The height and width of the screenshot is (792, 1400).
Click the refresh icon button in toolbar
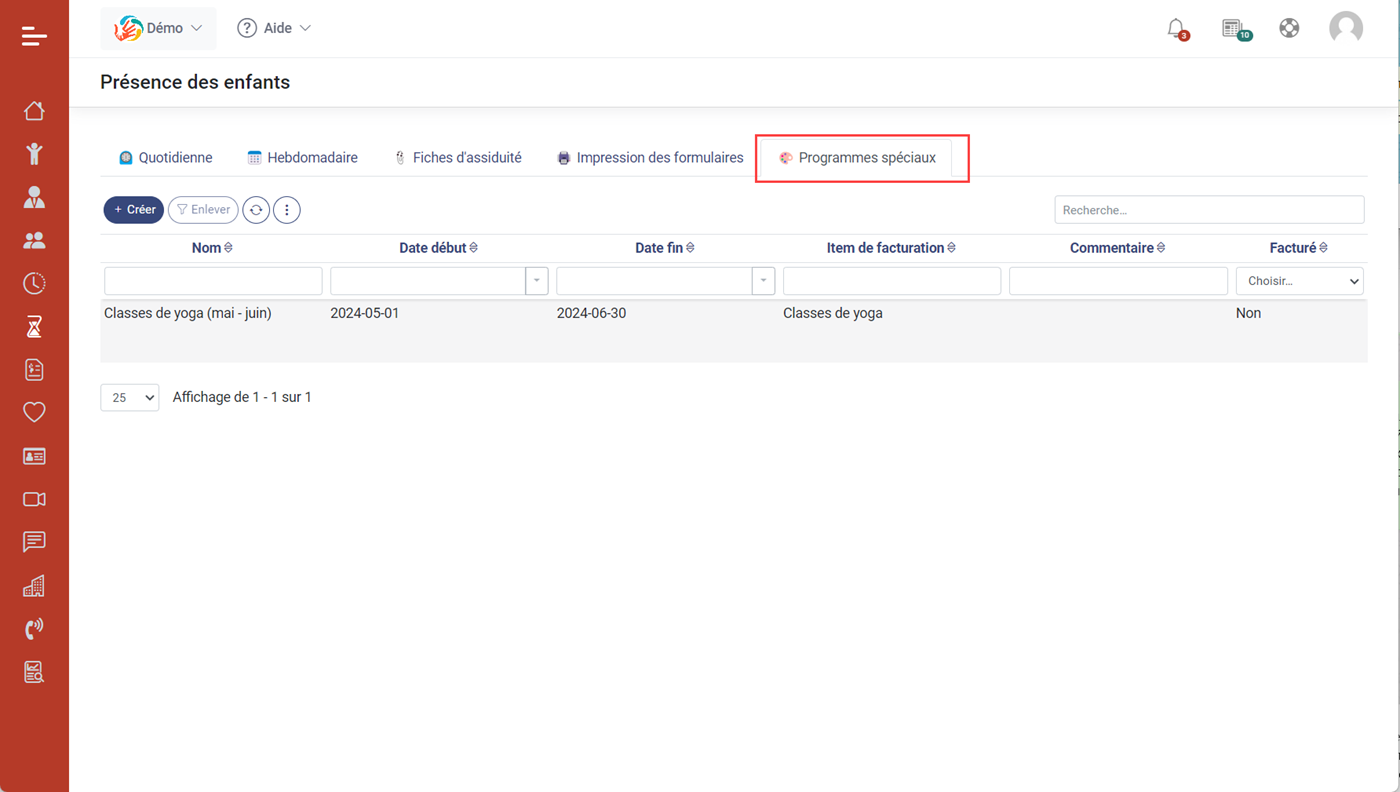(x=256, y=210)
